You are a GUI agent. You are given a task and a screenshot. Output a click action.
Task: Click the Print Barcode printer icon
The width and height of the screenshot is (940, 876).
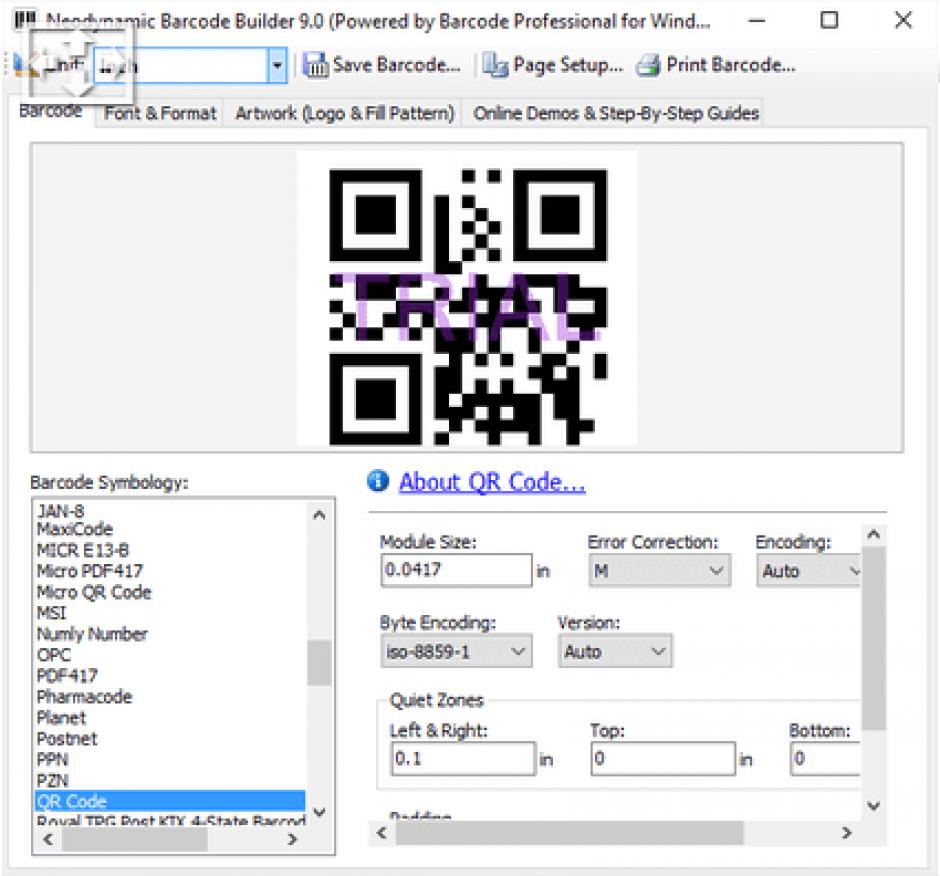click(649, 66)
